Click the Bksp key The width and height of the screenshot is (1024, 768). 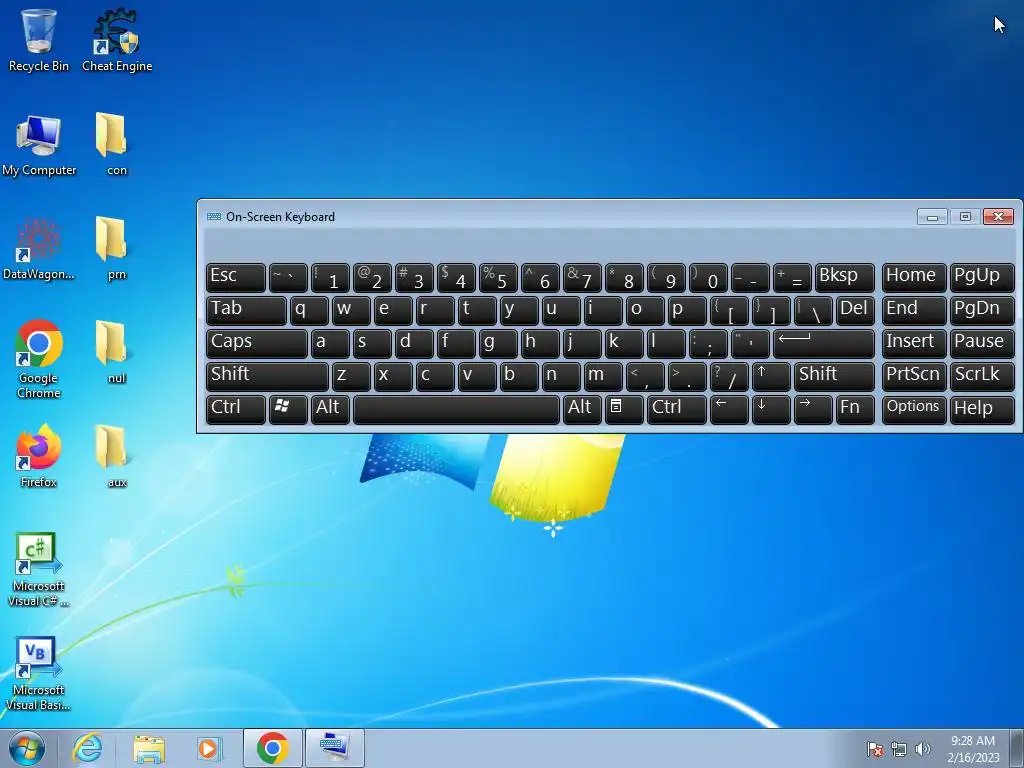[x=844, y=278]
